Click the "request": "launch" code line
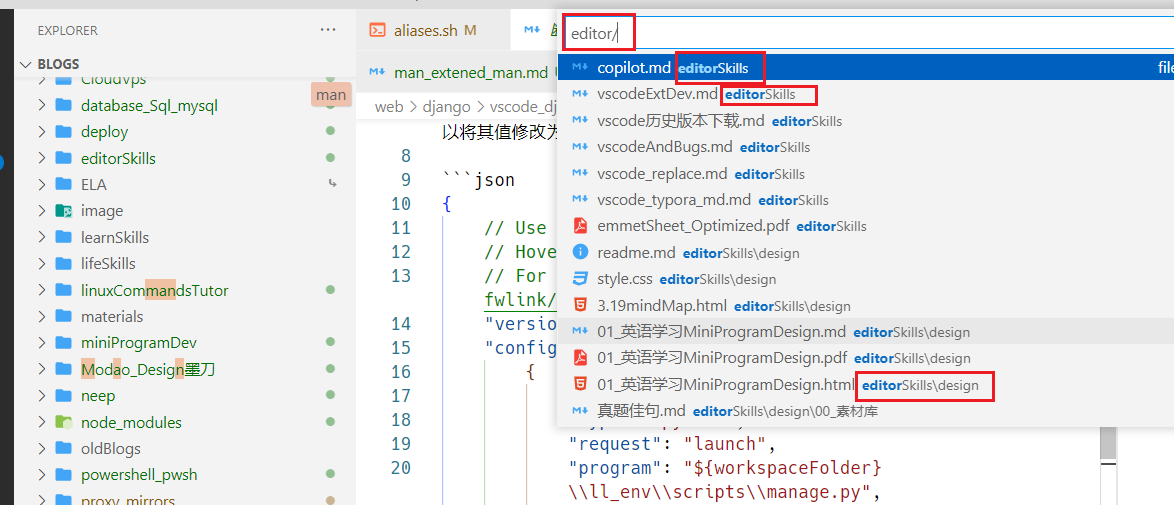The image size is (1174, 505). tap(671, 444)
